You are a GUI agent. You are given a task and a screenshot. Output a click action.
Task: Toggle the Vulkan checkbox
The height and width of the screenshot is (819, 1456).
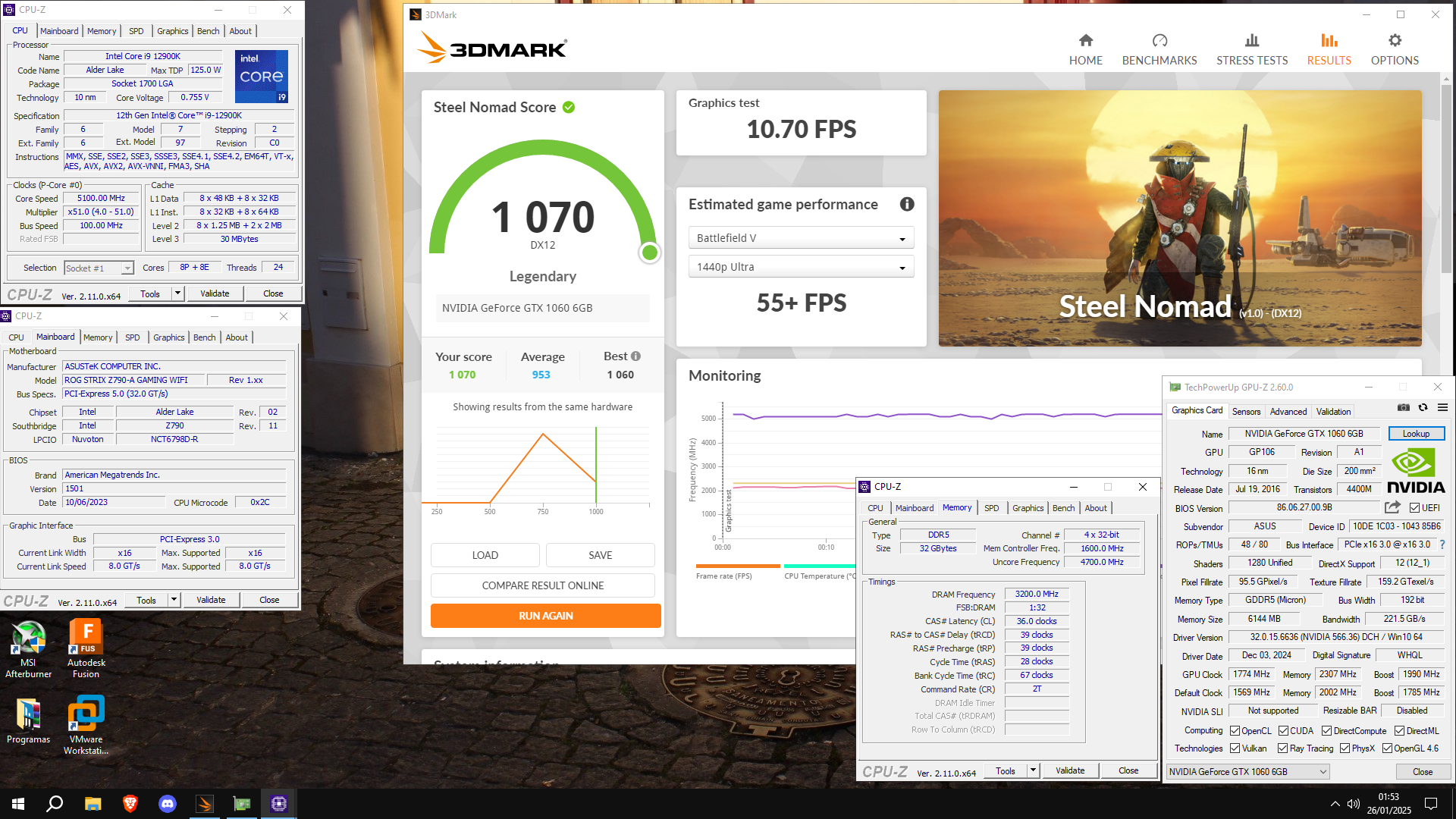(1235, 748)
